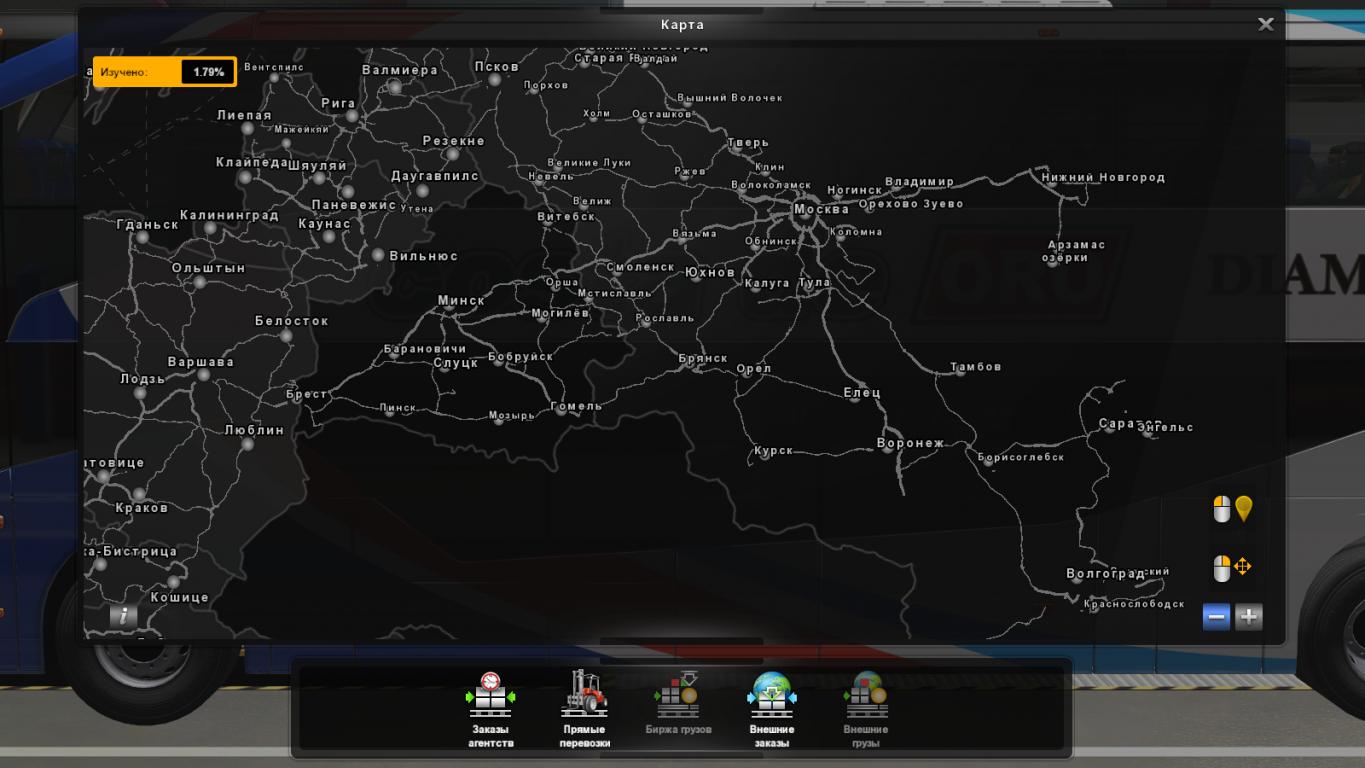Click the Борисоглебск city label
Viewport: 1365px width, 768px height.
(1021, 457)
